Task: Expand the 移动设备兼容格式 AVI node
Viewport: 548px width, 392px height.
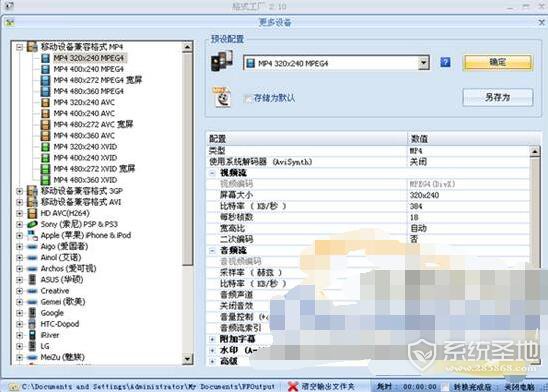Action: pos(20,202)
